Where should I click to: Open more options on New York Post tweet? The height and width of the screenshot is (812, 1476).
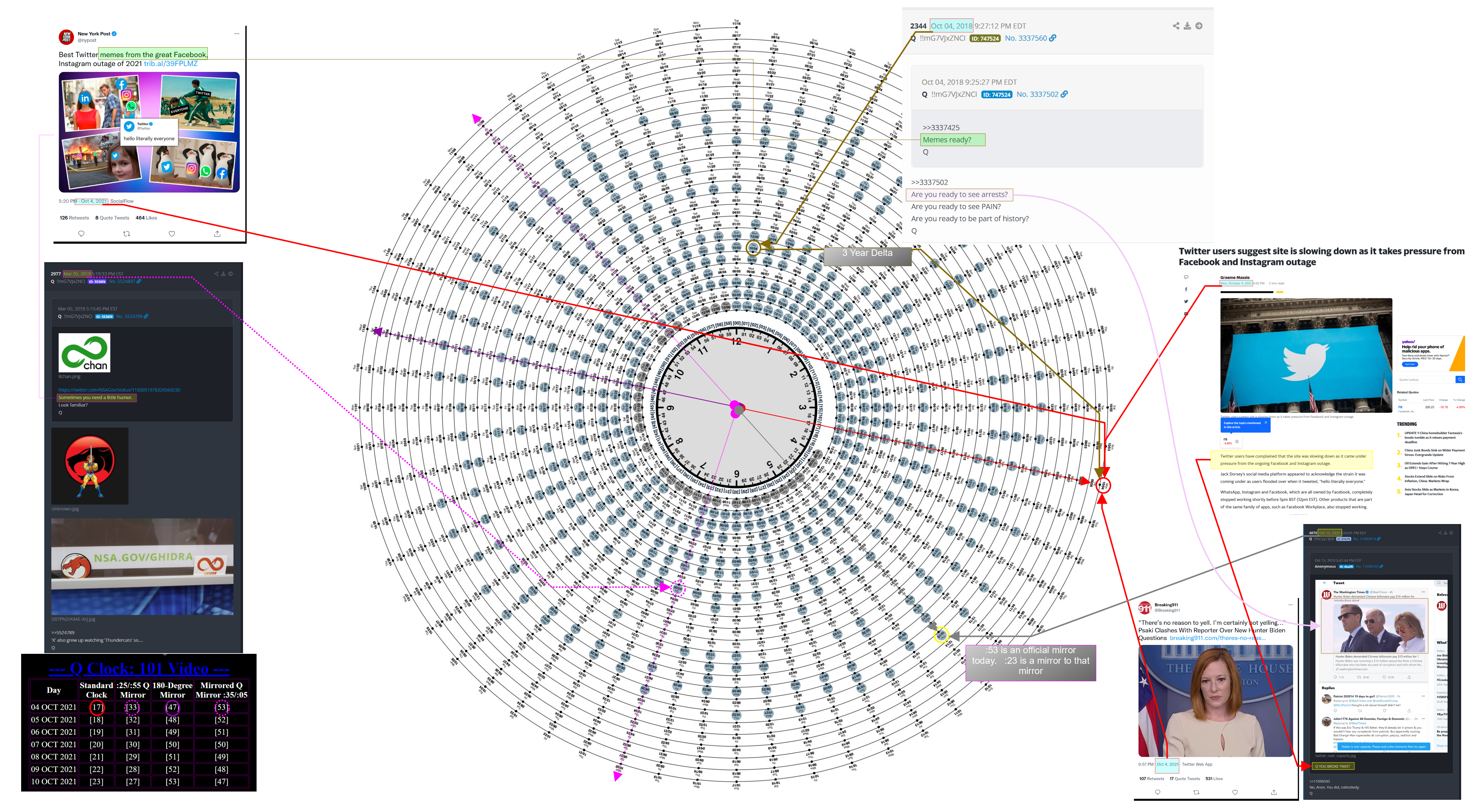237,34
